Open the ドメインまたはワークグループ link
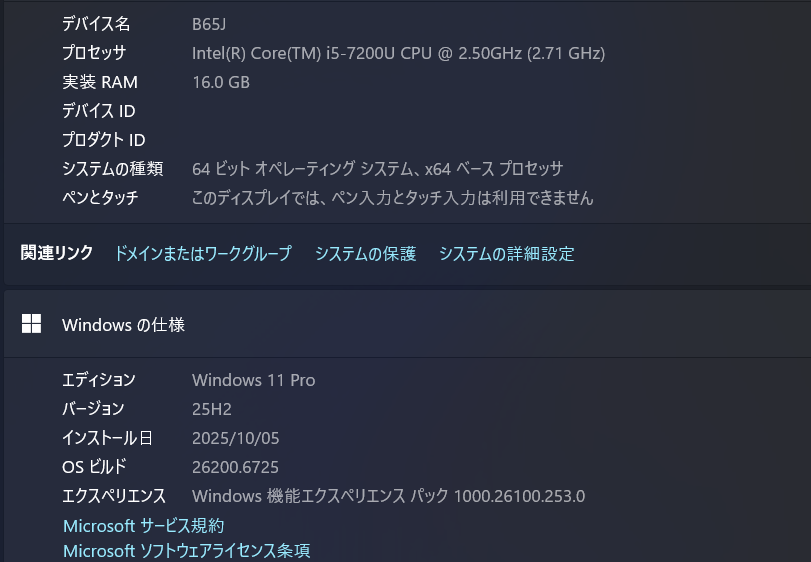This screenshot has height=562, width=811. pos(203,254)
